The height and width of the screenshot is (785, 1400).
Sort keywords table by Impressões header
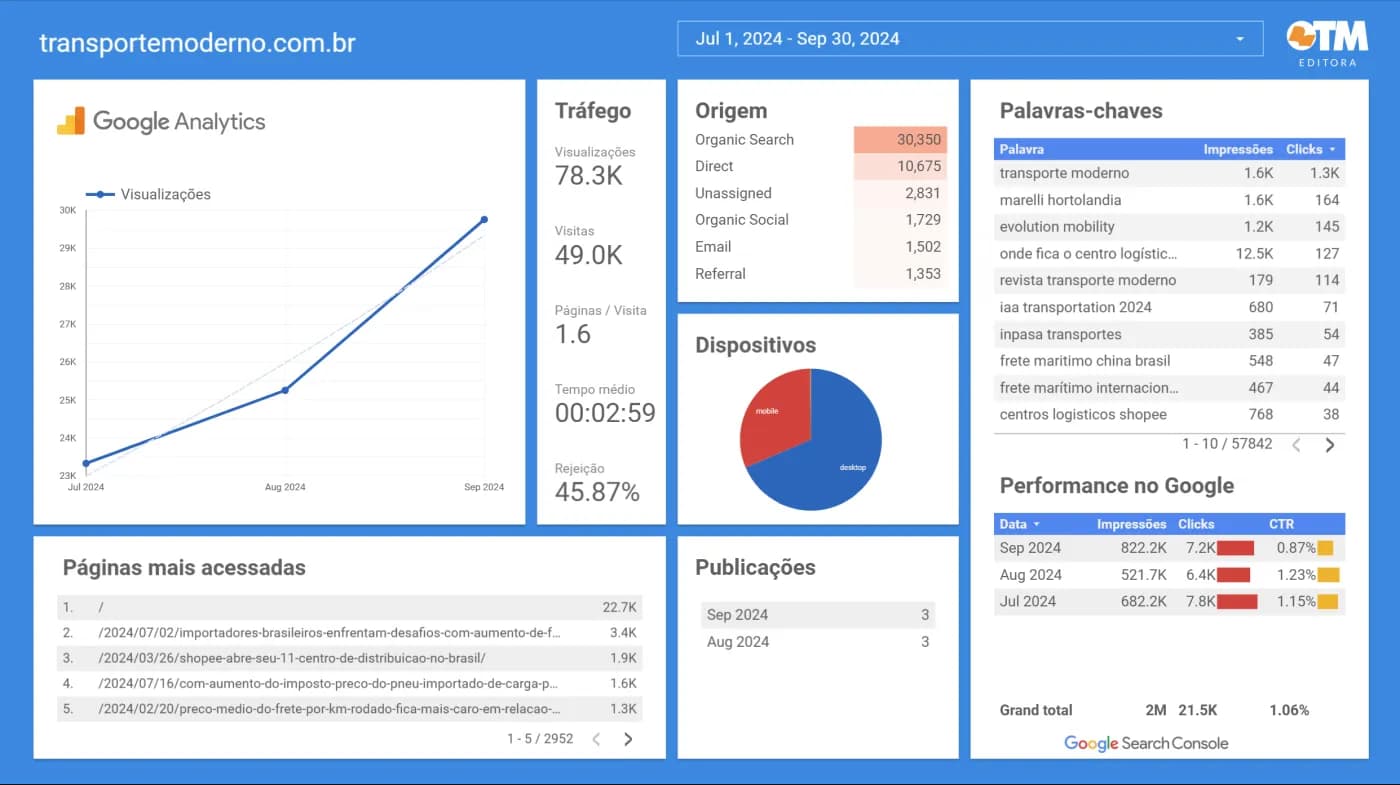pos(1237,149)
